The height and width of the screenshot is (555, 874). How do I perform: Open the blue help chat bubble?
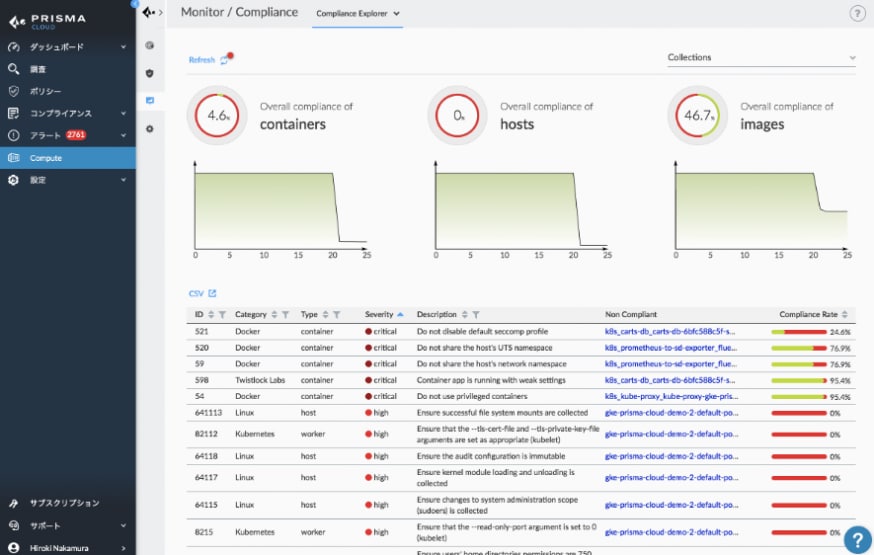tap(857, 539)
